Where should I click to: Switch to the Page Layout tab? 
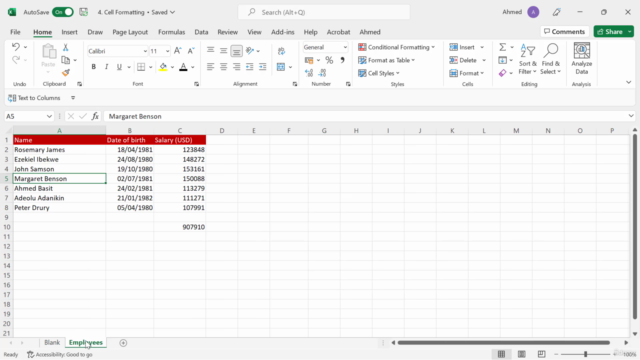coord(130,32)
